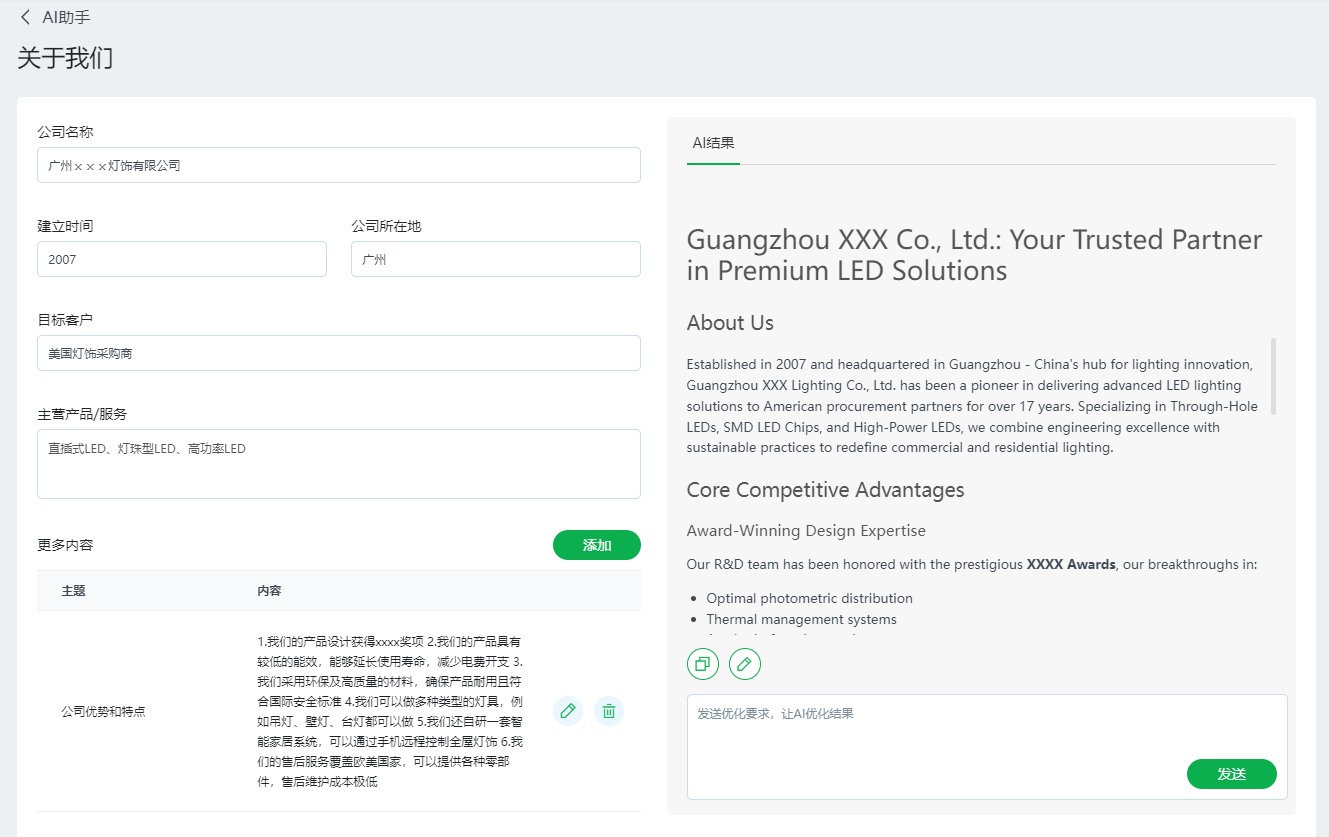1329x837 pixels.
Task: Click the 更多内容 section label
Action: point(65,545)
